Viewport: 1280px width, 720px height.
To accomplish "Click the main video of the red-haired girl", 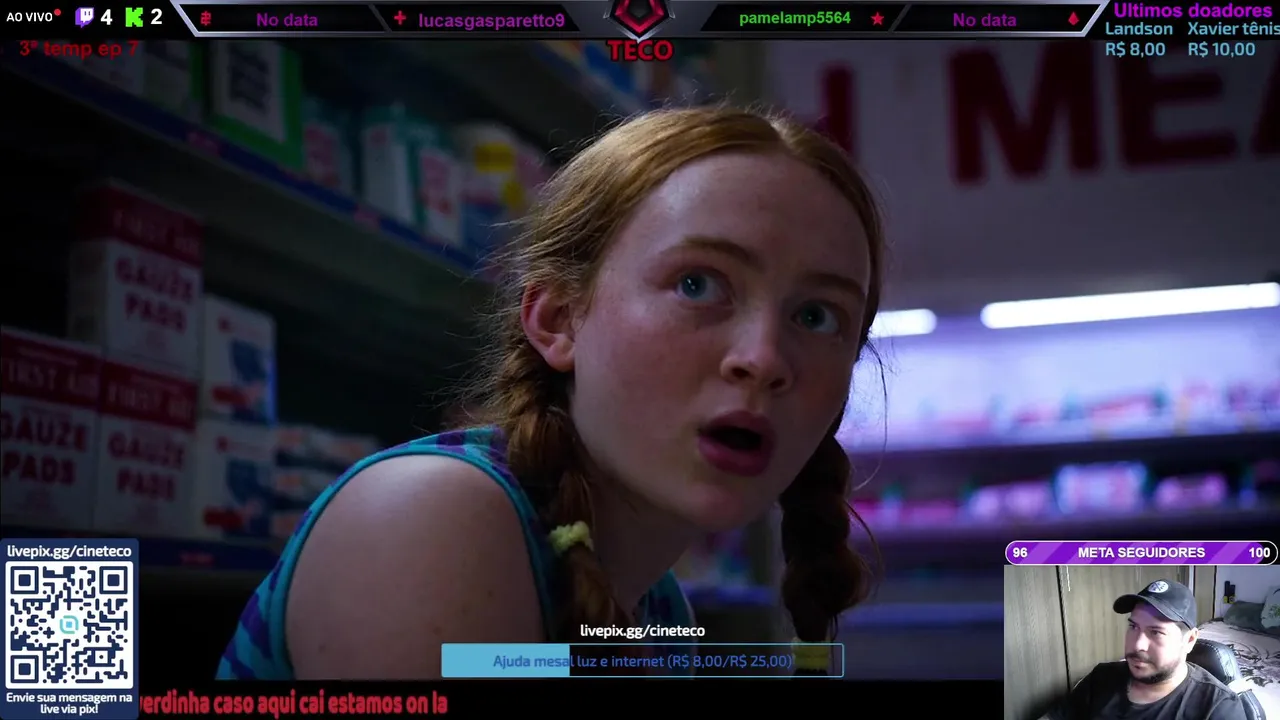I will [640, 360].
